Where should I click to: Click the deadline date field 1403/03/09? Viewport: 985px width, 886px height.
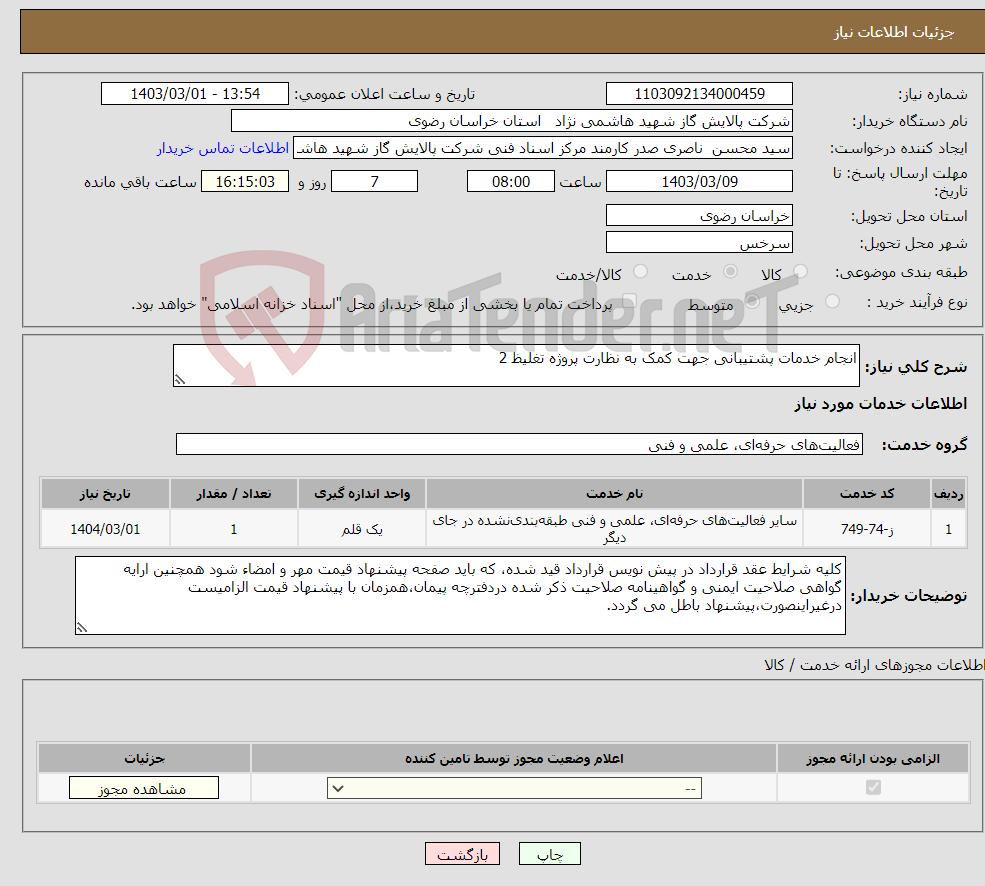pos(699,182)
